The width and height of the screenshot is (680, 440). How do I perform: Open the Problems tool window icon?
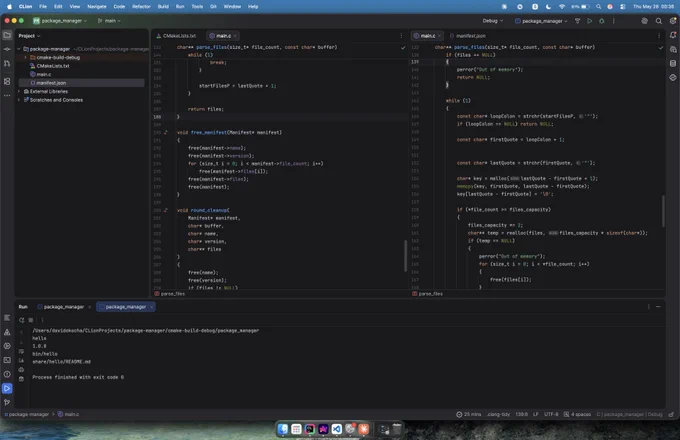pos(7,374)
